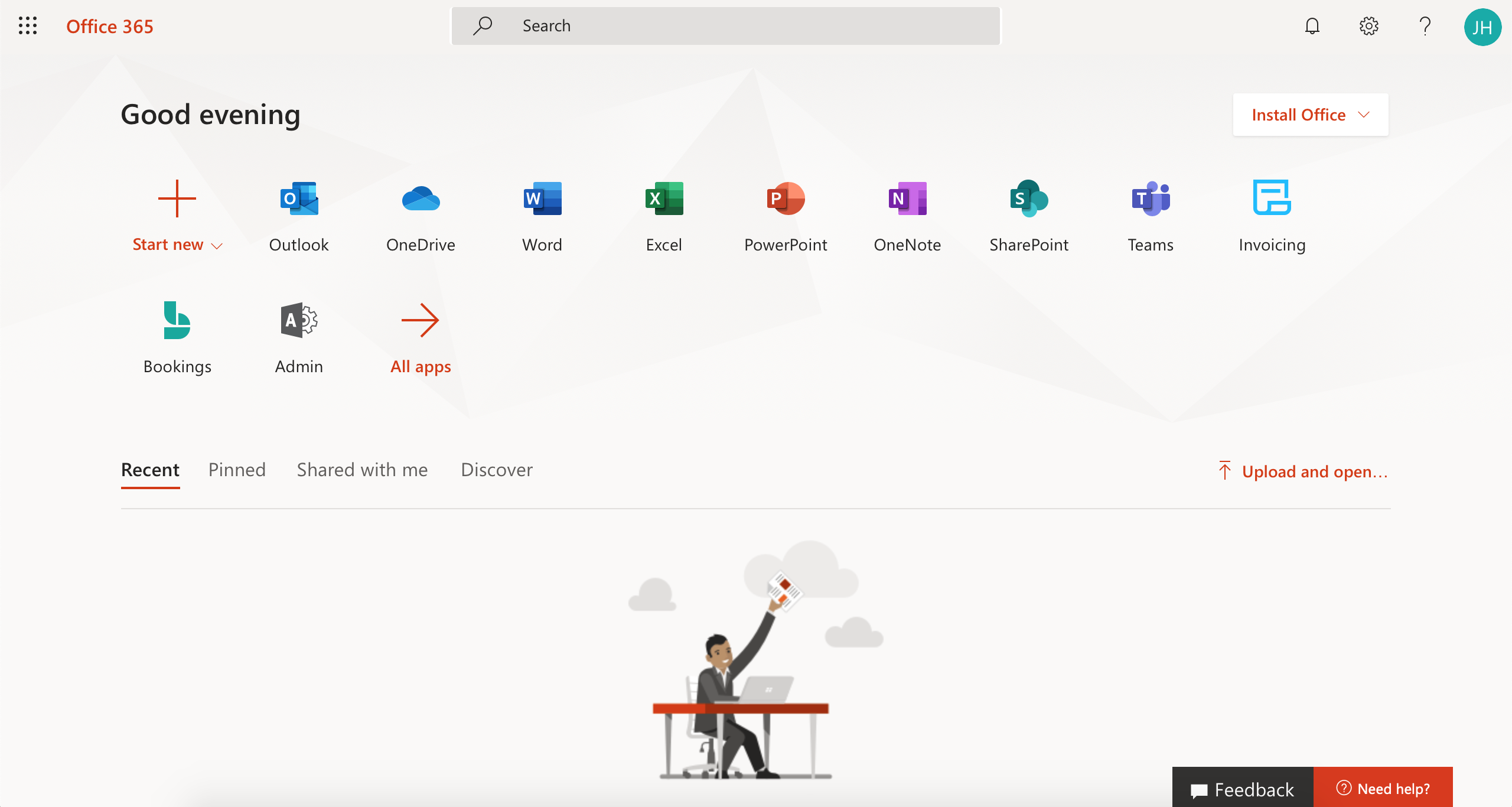Click into the Search box
This screenshot has width=1512, height=807.
click(x=726, y=26)
